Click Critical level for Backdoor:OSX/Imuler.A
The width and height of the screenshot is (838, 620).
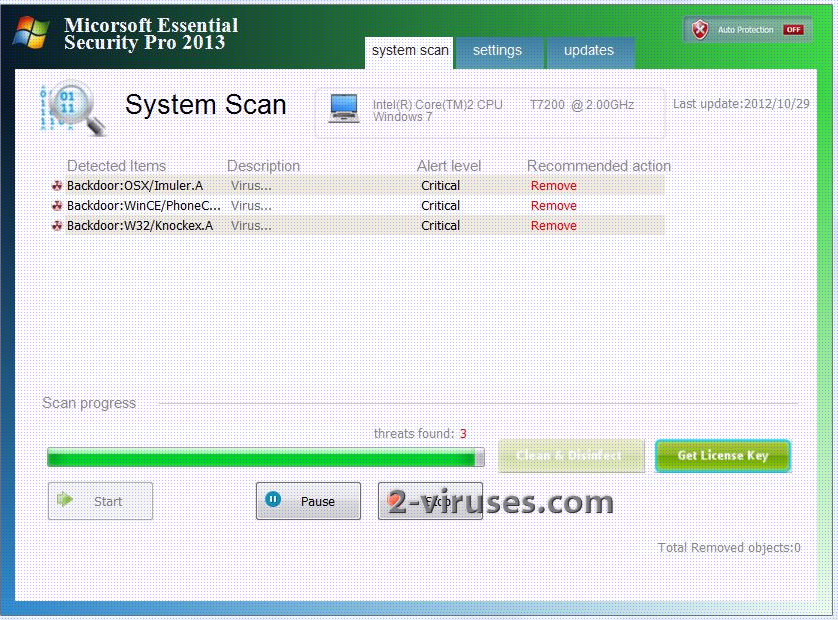440,186
